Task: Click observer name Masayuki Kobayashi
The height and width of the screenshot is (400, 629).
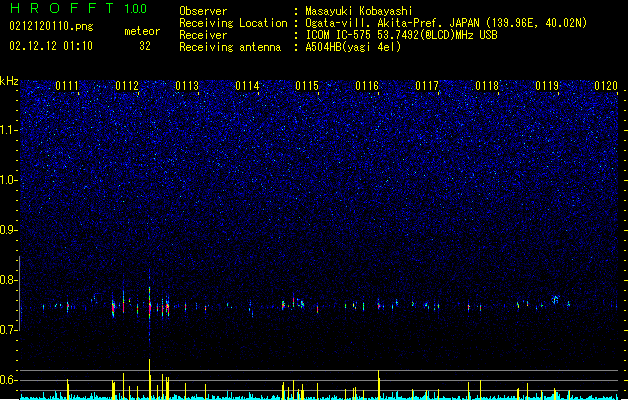Action: (359, 11)
